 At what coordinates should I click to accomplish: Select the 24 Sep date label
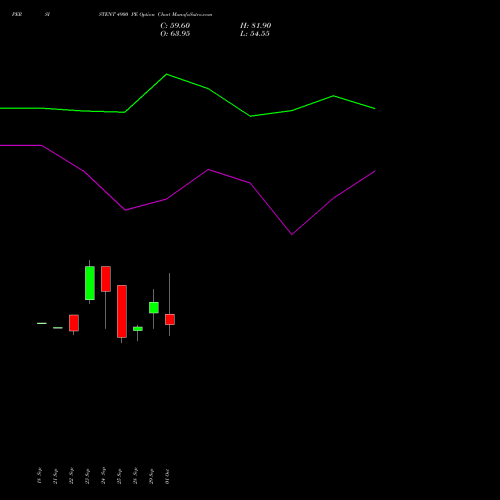coord(103,476)
